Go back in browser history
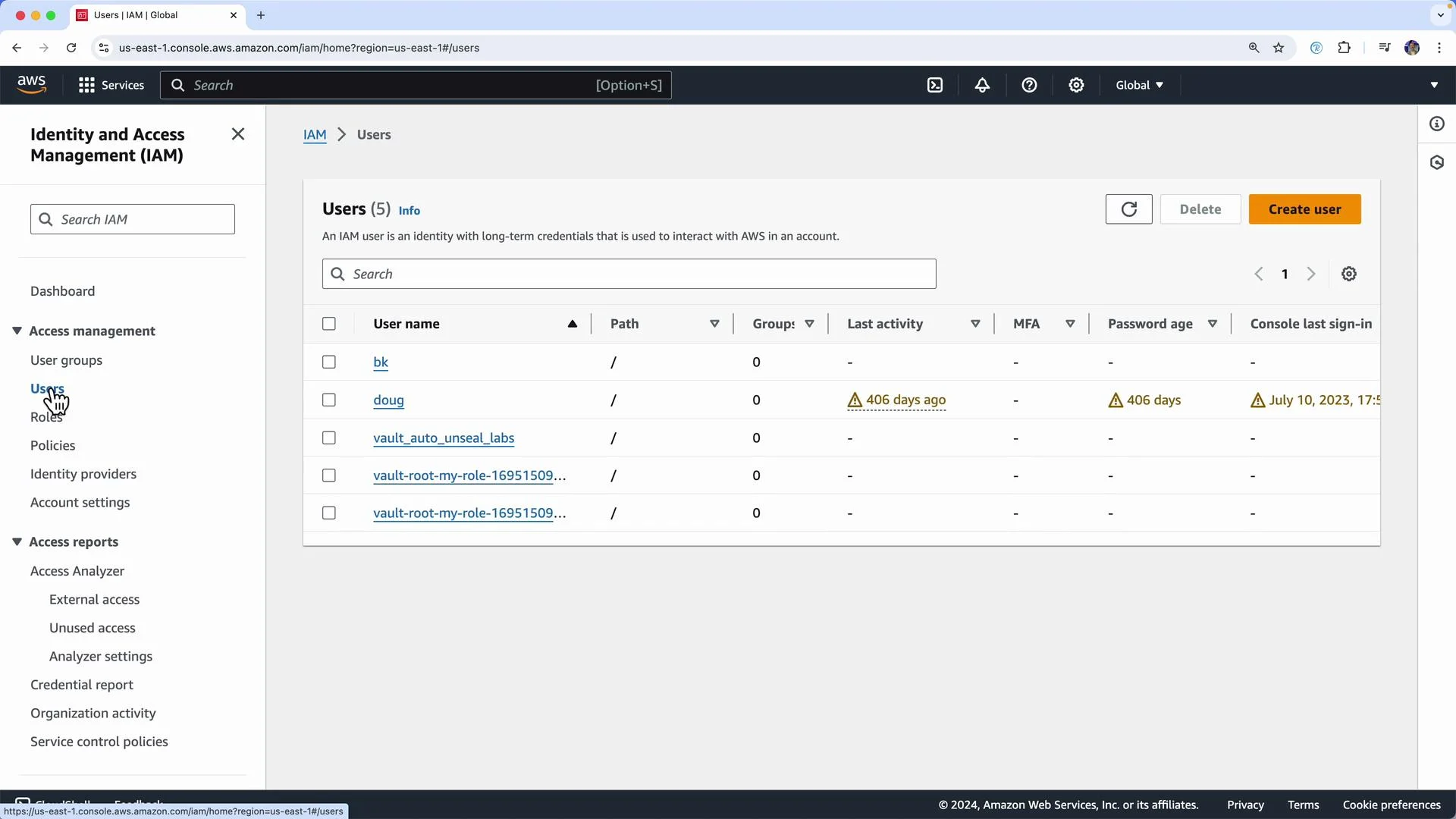The width and height of the screenshot is (1456, 819). pyautogui.click(x=17, y=48)
